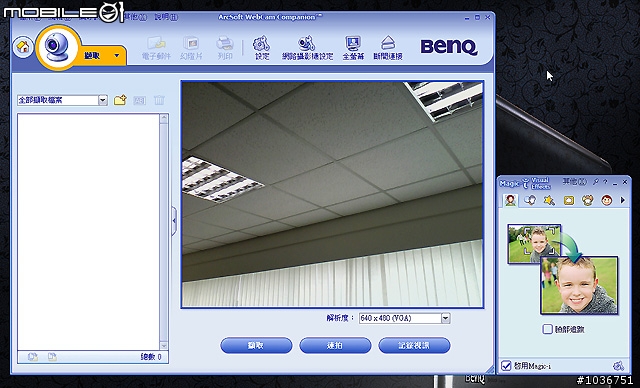This screenshot has width=640, height=388.
Task: Open 其他(X) menu in Magic-i window
Action: click(x=574, y=182)
